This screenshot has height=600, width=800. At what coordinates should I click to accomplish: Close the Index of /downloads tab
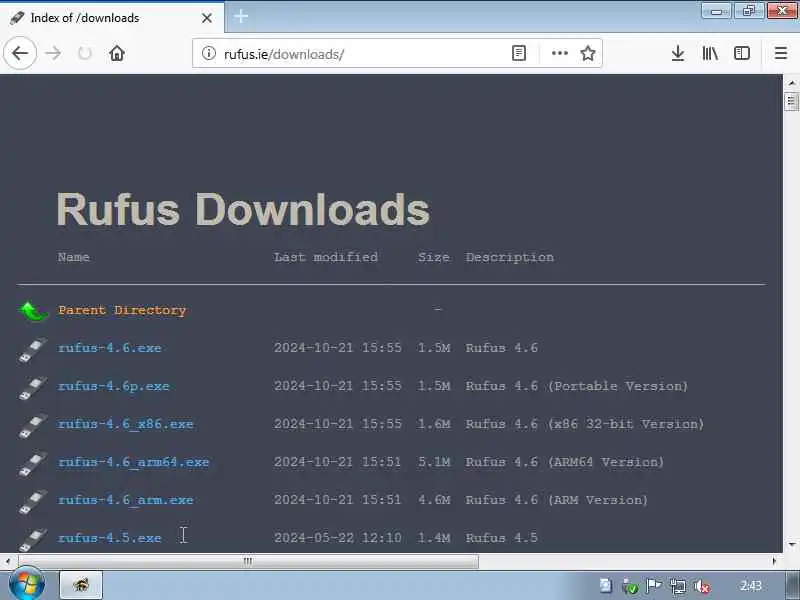click(x=207, y=18)
